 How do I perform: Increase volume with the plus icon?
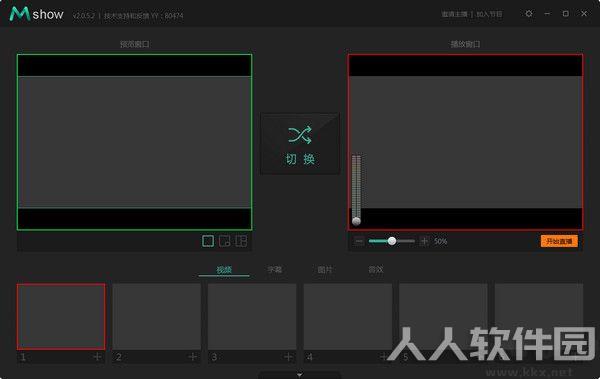424,241
